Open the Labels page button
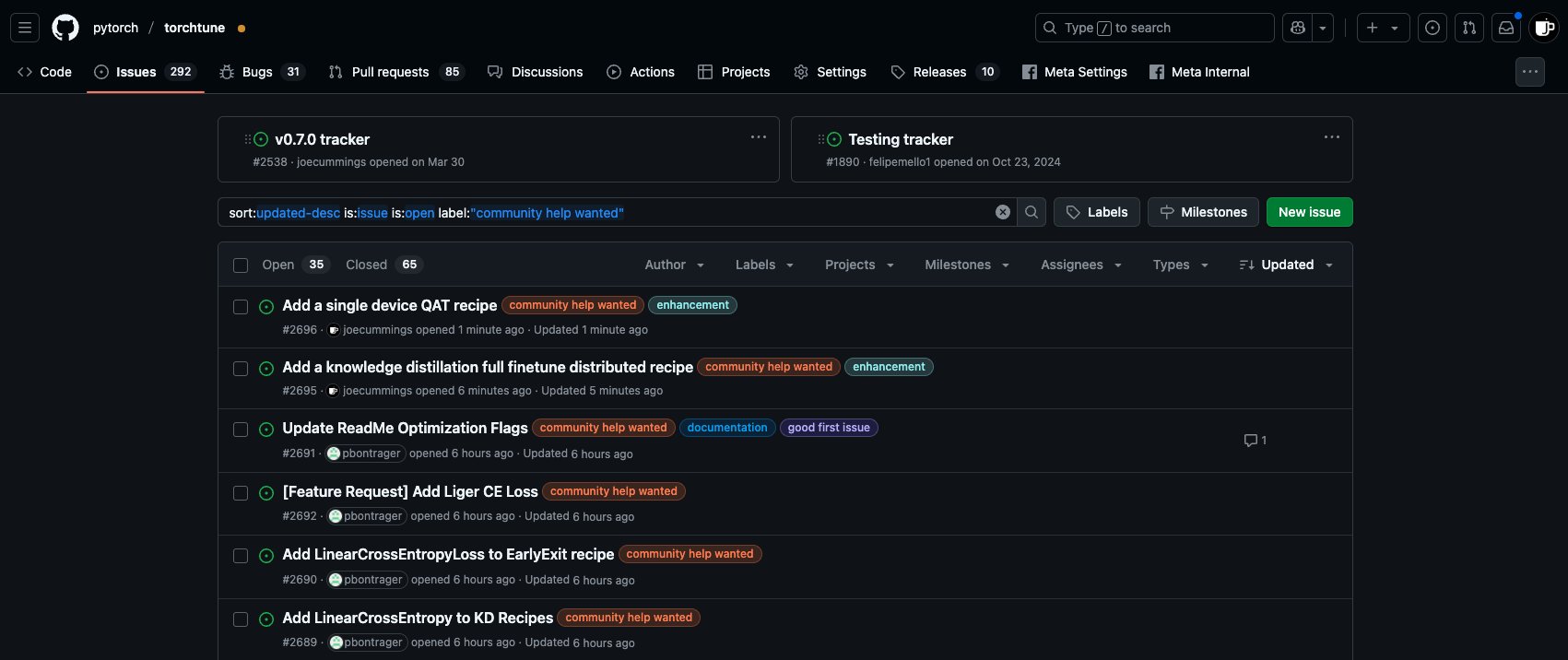This screenshot has height=660, width=1568. click(1097, 212)
